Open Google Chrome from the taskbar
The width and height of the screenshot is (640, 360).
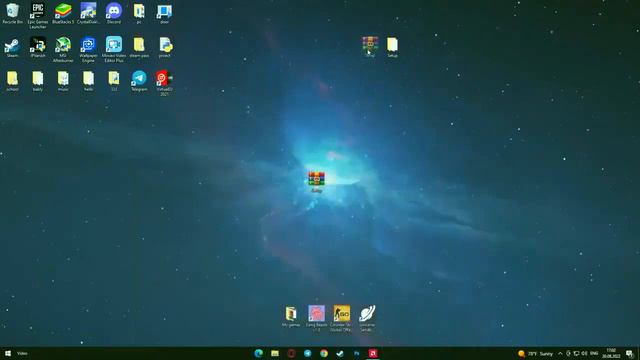(x=324, y=353)
